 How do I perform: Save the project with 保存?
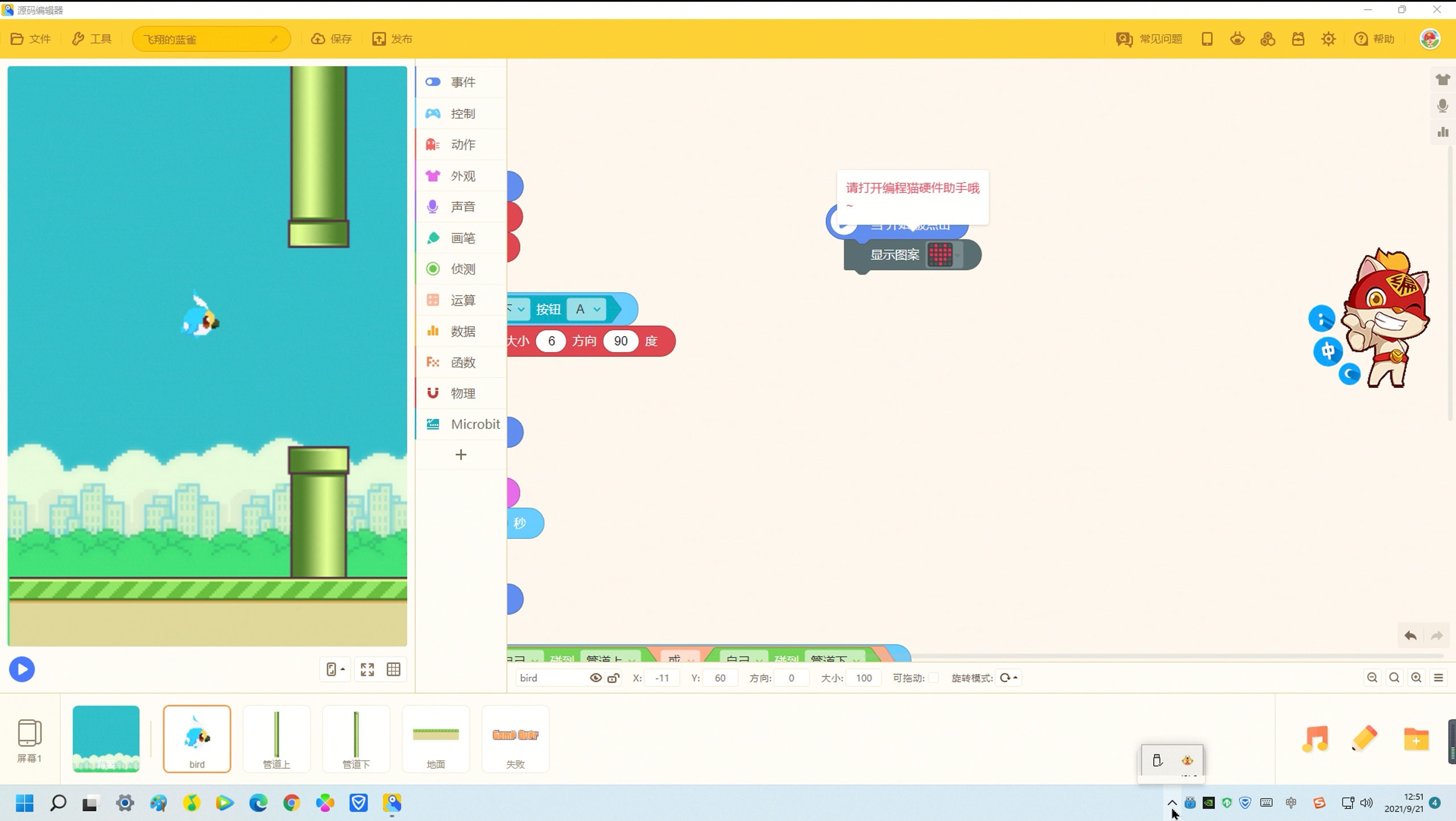331,39
